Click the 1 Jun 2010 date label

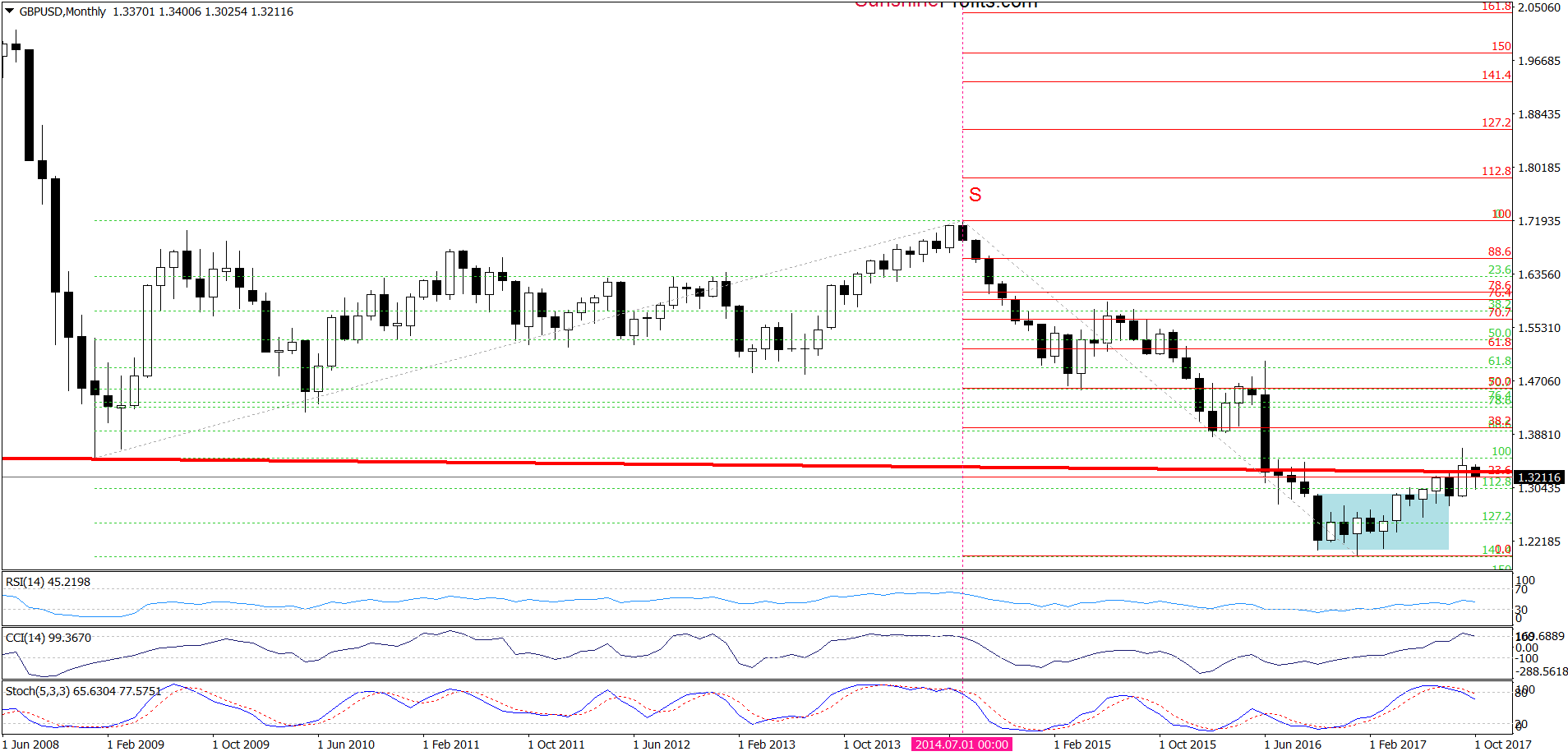tap(346, 744)
